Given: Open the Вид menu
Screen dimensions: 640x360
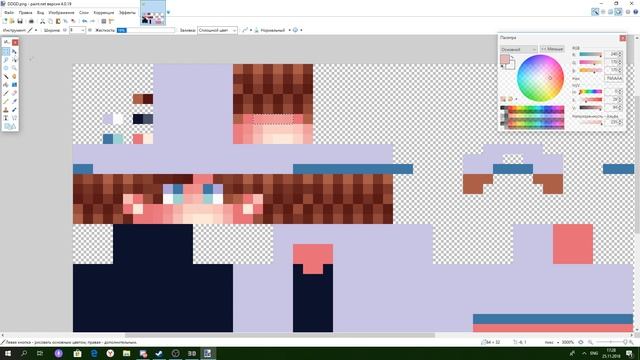Looking at the screenshot, I should pyautogui.click(x=40, y=13).
